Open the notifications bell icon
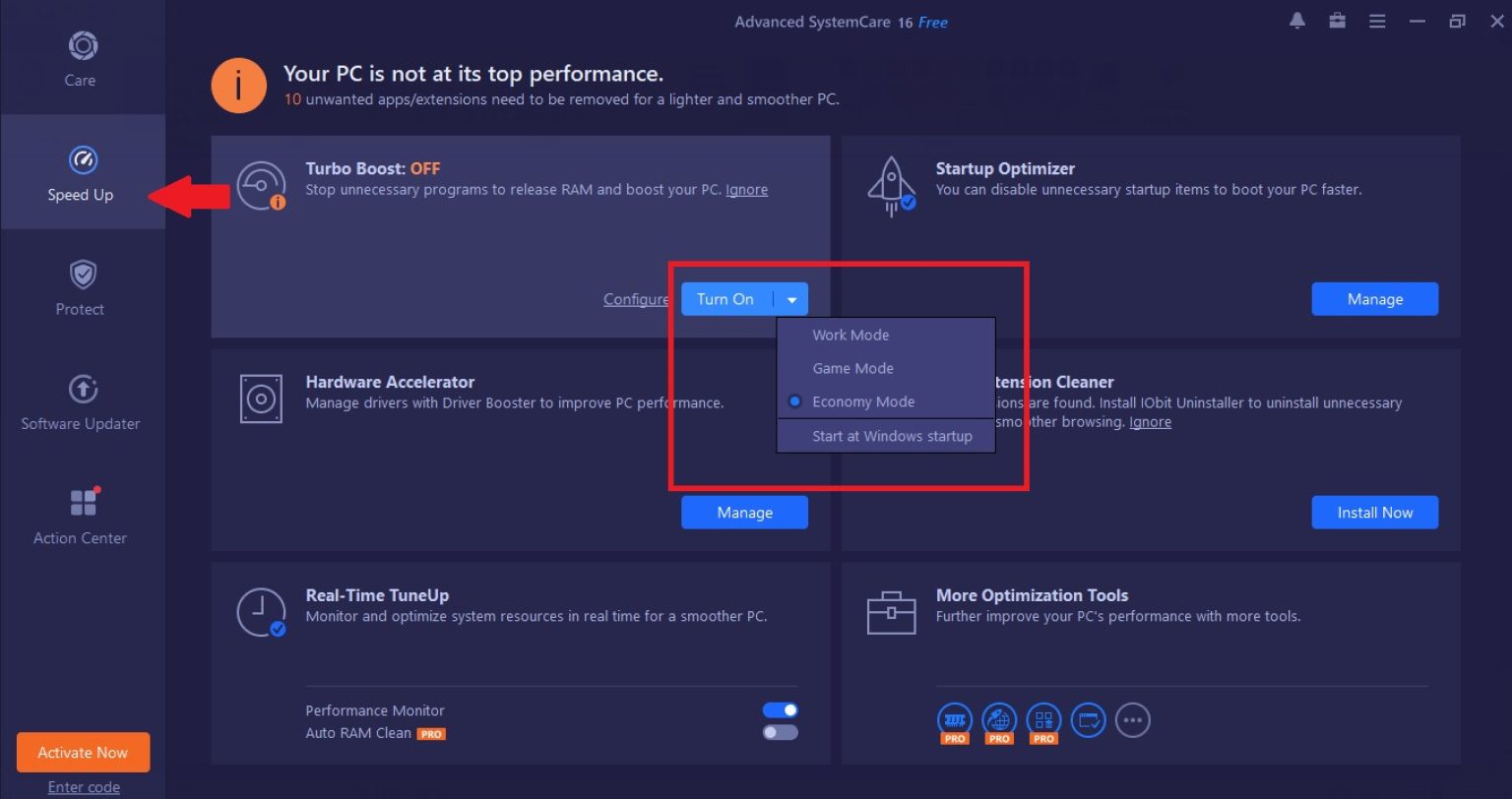Screen dimensions: 1512x799 (1296, 20)
